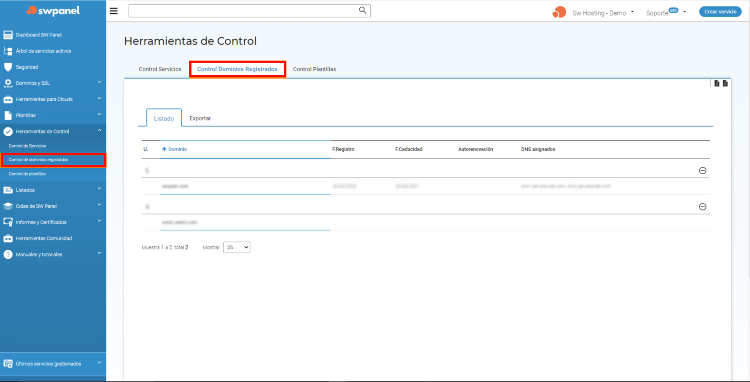Click the Manuales y tutoriales question icon
Viewport: 750px width, 382px height.
pyautogui.click(x=8, y=254)
